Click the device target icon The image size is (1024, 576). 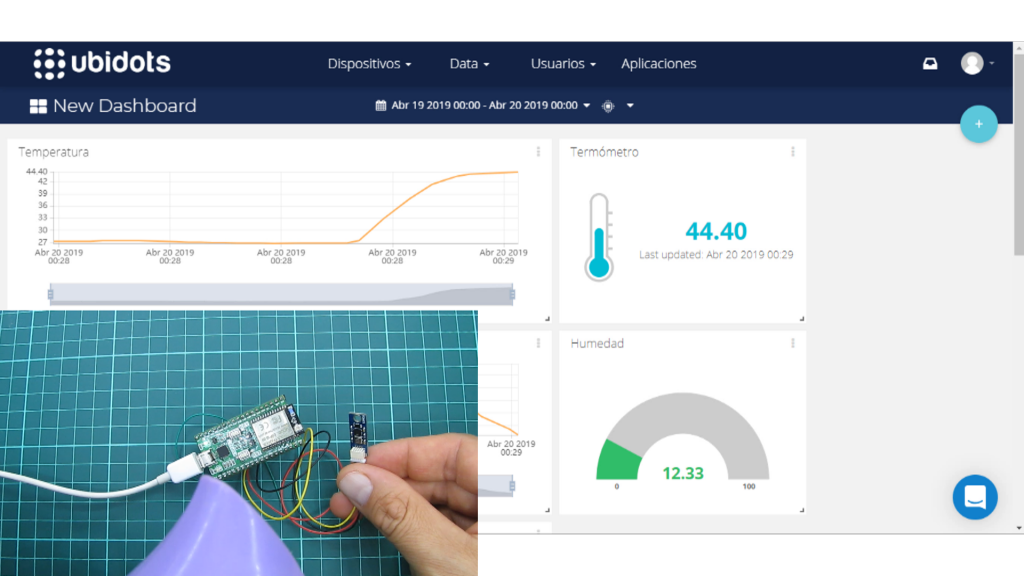coord(608,106)
